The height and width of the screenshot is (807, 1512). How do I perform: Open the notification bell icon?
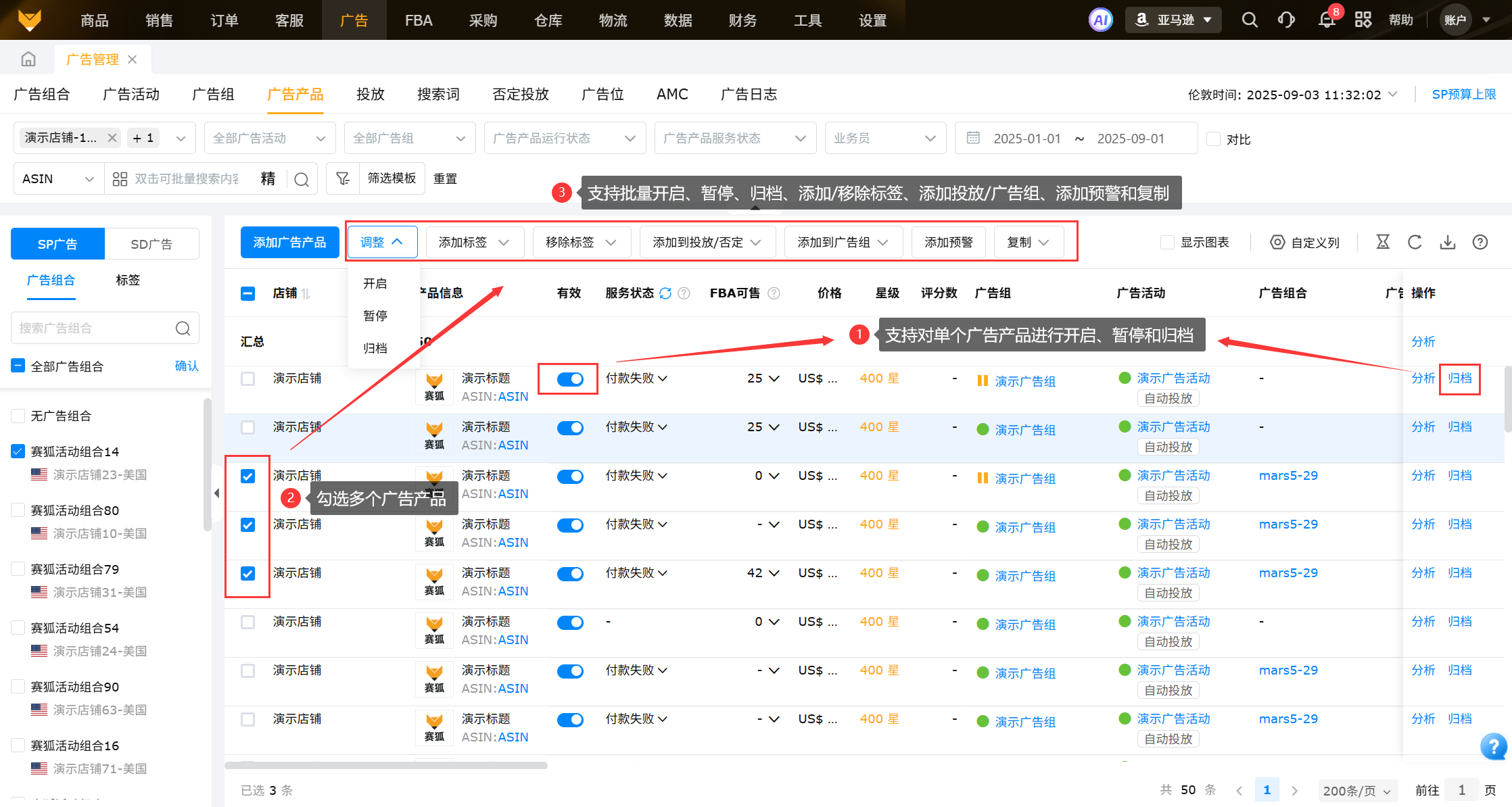pyautogui.click(x=1327, y=20)
